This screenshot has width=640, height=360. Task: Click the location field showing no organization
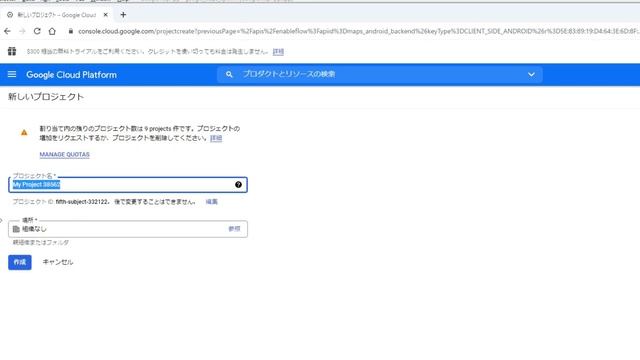(x=128, y=229)
